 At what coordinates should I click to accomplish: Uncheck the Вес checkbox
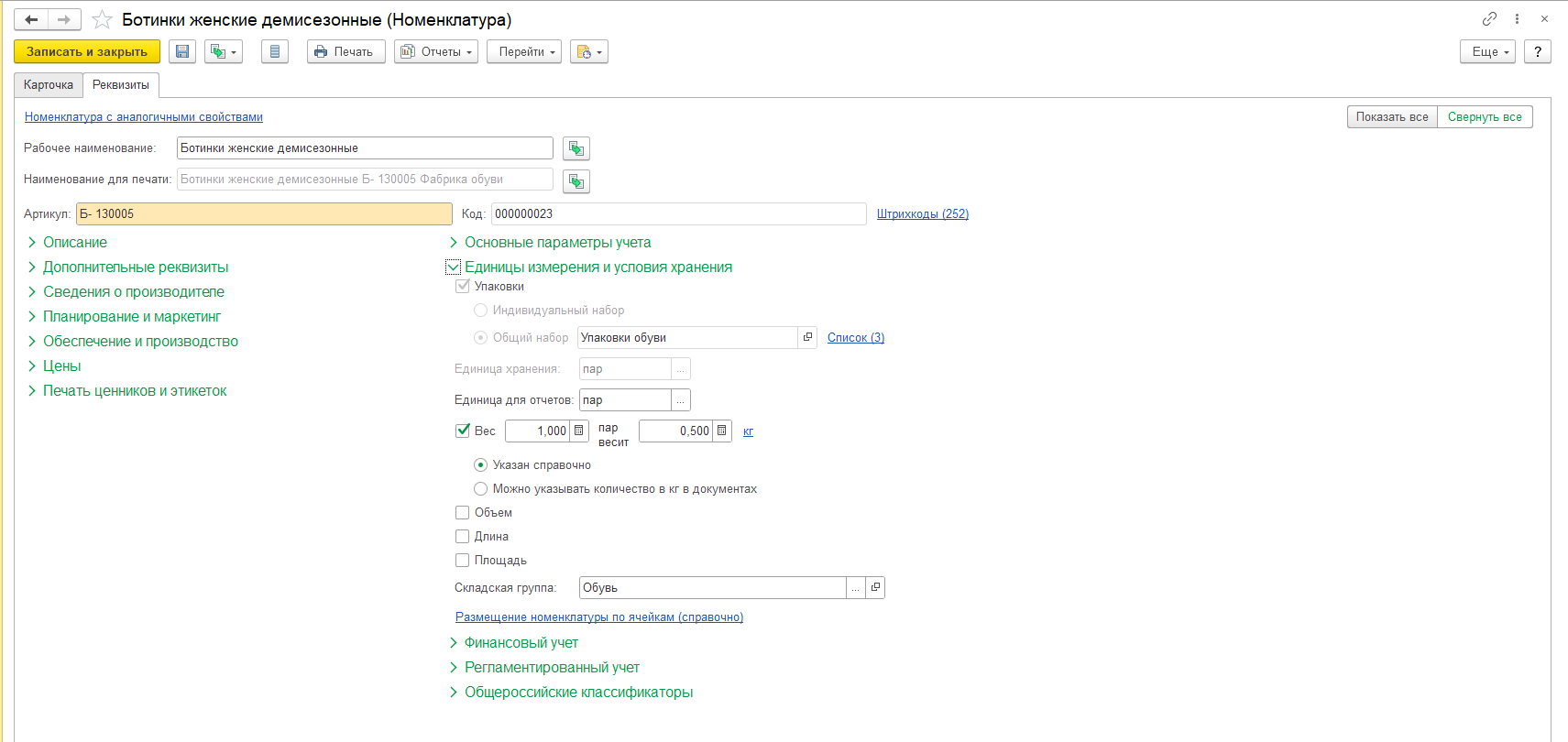[x=463, y=431]
